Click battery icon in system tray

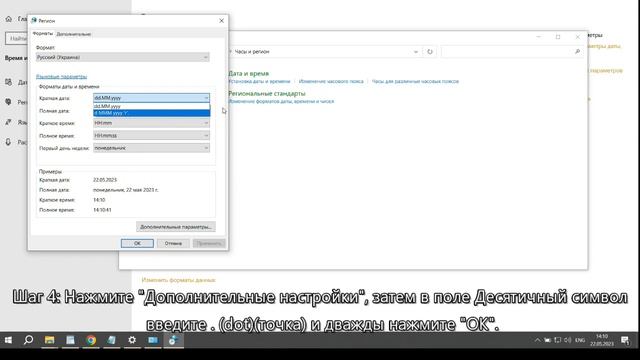click(x=547, y=340)
